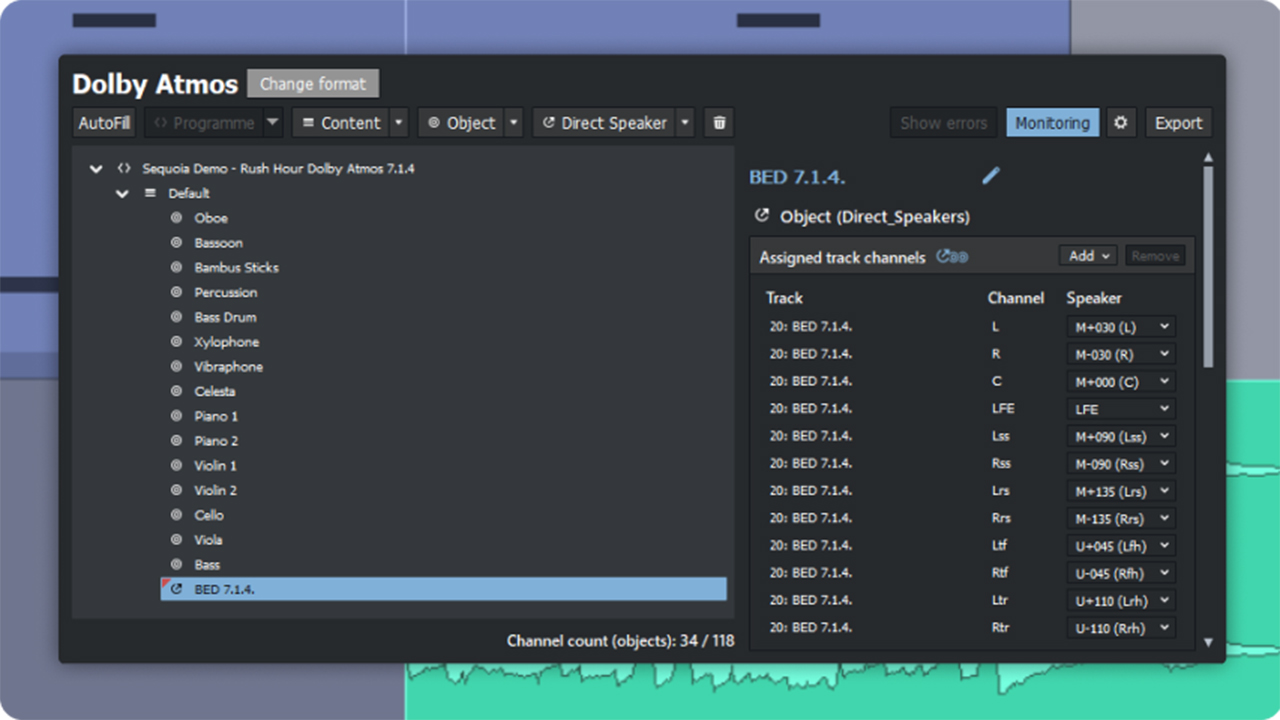1280x720 pixels.
Task: Click the Remove button for track channels
Action: click(1155, 256)
